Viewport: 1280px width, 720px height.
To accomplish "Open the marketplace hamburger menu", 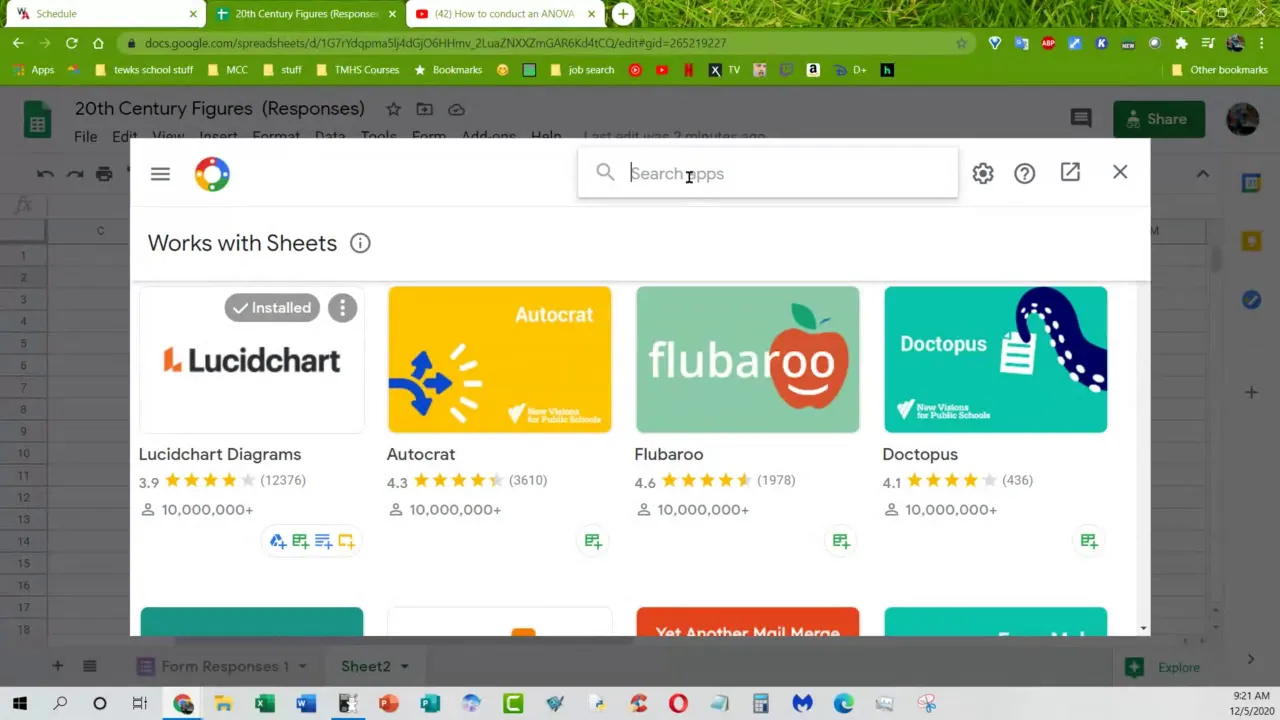I will [160, 174].
